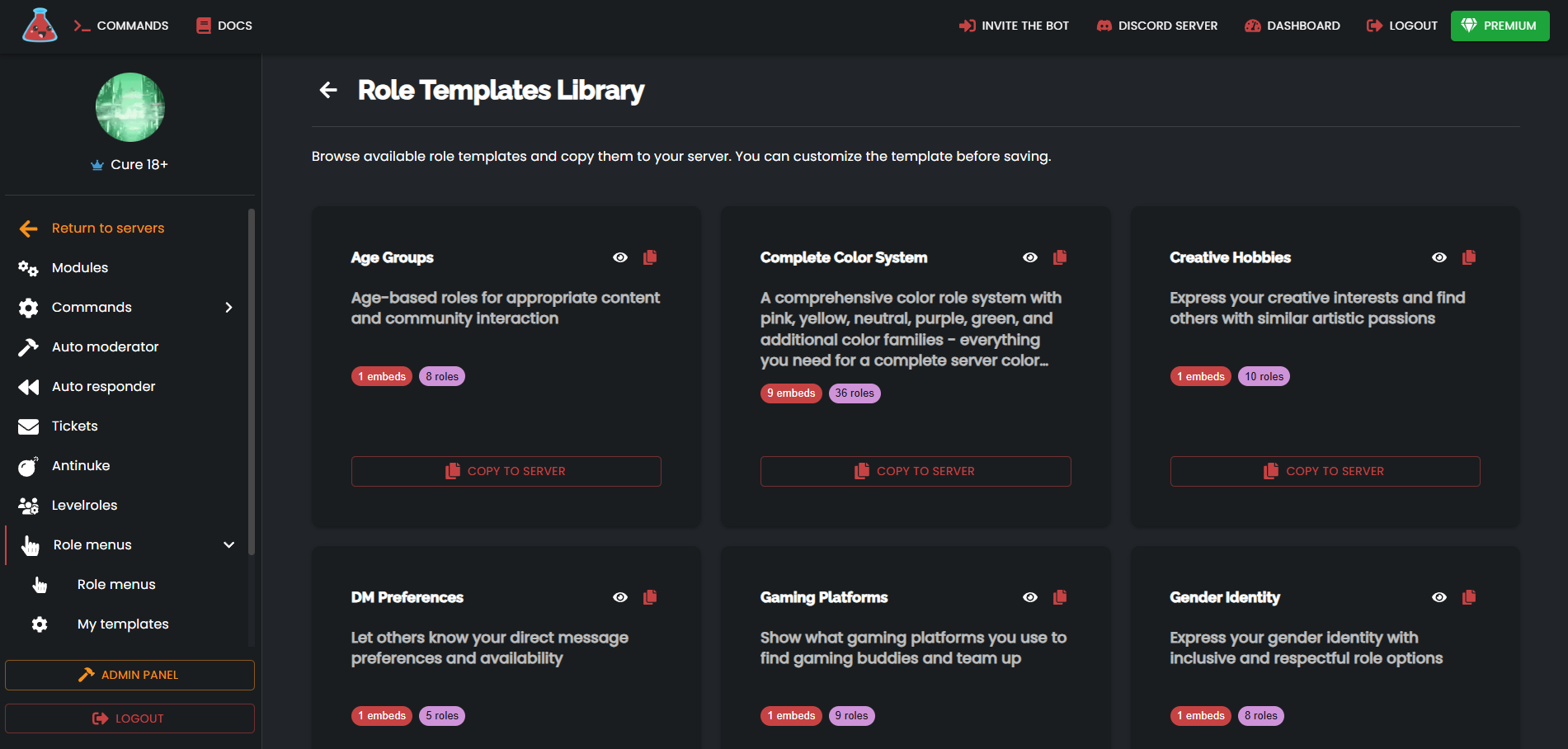Click the 36 roles badge on Complete Color System
The height and width of the screenshot is (749, 1568).
[x=855, y=393]
